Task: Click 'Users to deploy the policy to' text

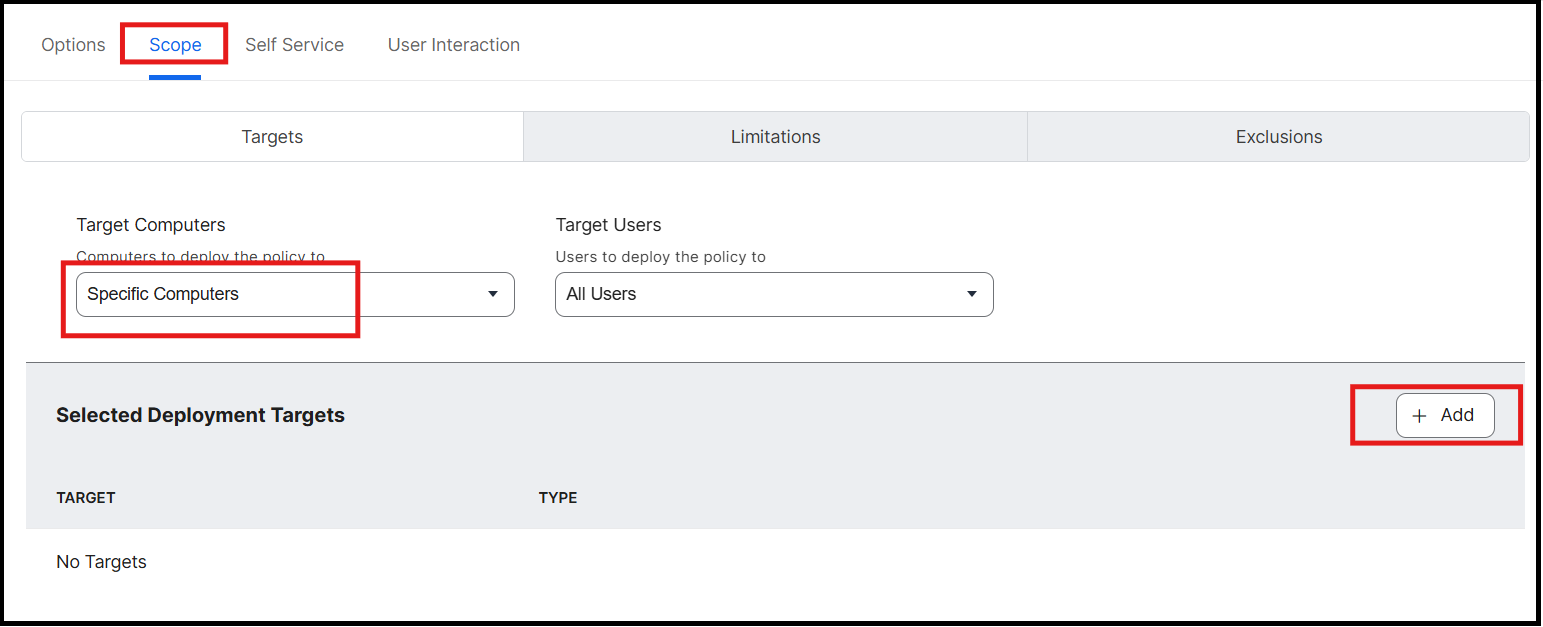Action: coord(660,257)
